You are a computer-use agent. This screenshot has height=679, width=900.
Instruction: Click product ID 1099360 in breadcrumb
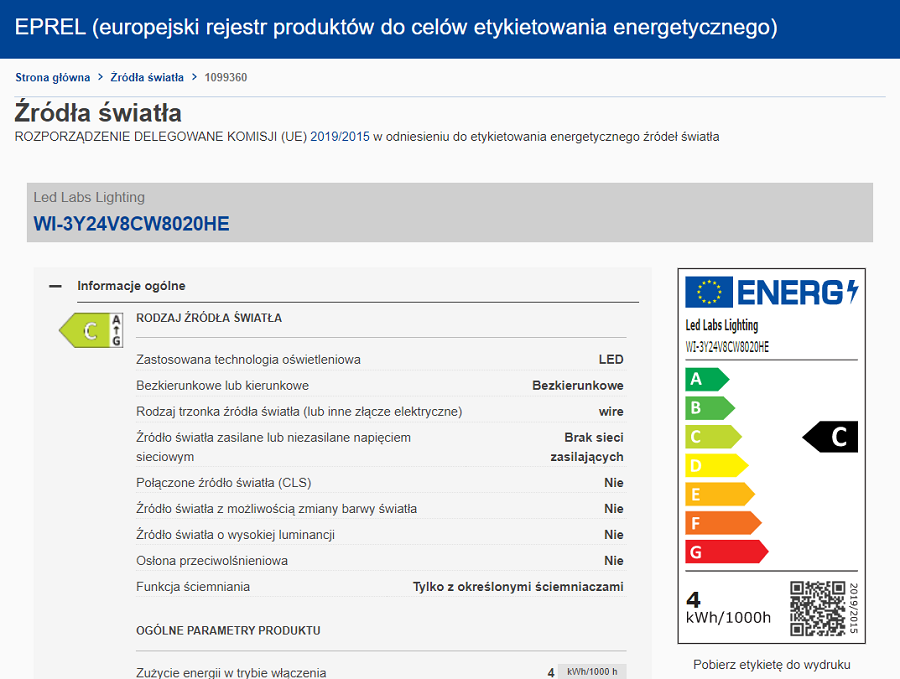pyautogui.click(x=226, y=77)
